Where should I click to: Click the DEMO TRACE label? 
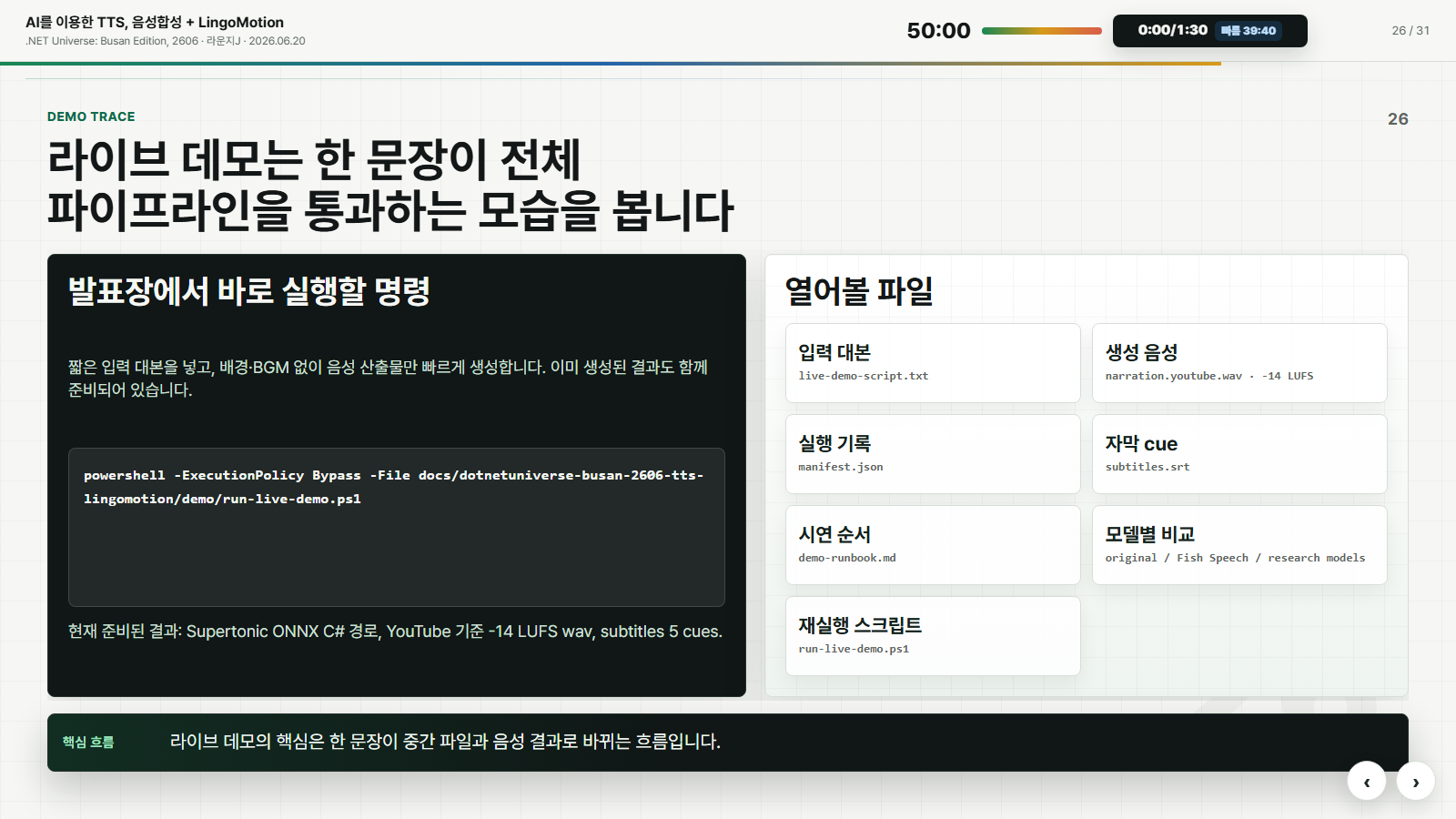point(91,116)
